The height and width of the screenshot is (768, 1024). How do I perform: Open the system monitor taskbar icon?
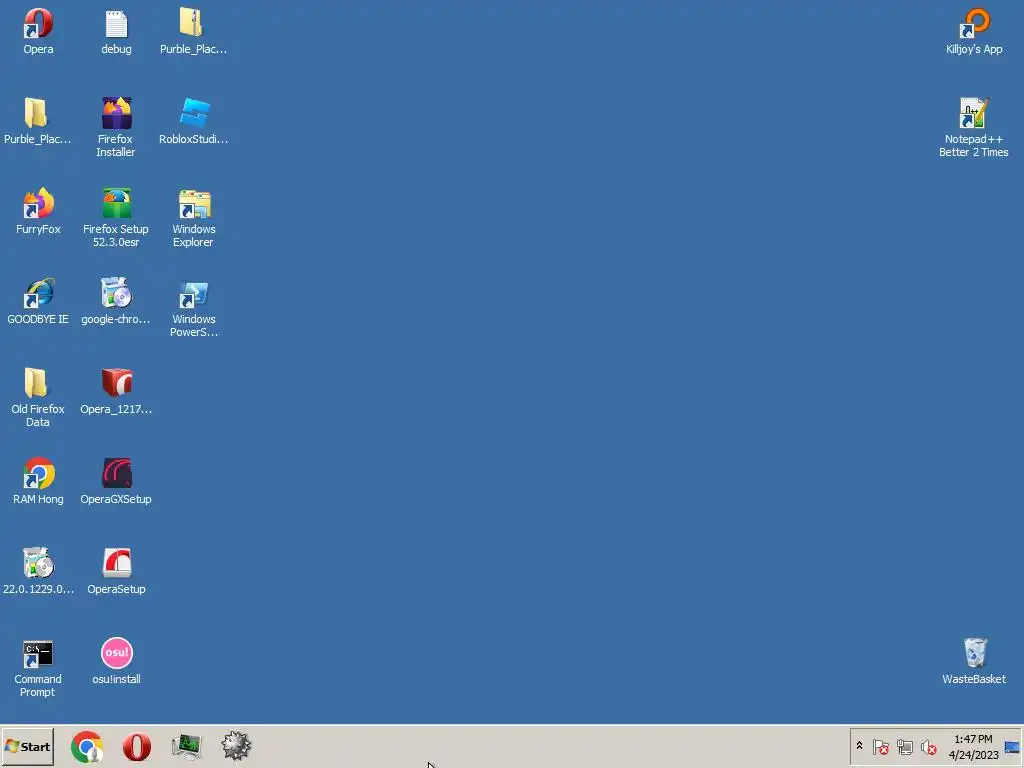[186, 747]
